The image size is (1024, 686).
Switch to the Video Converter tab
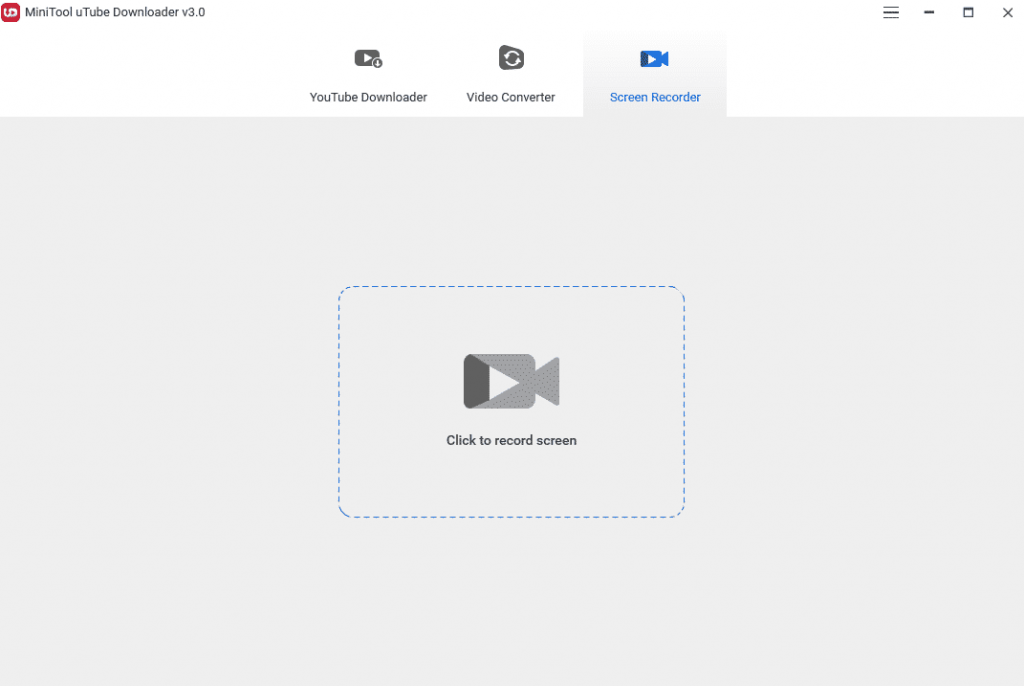coord(510,97)
